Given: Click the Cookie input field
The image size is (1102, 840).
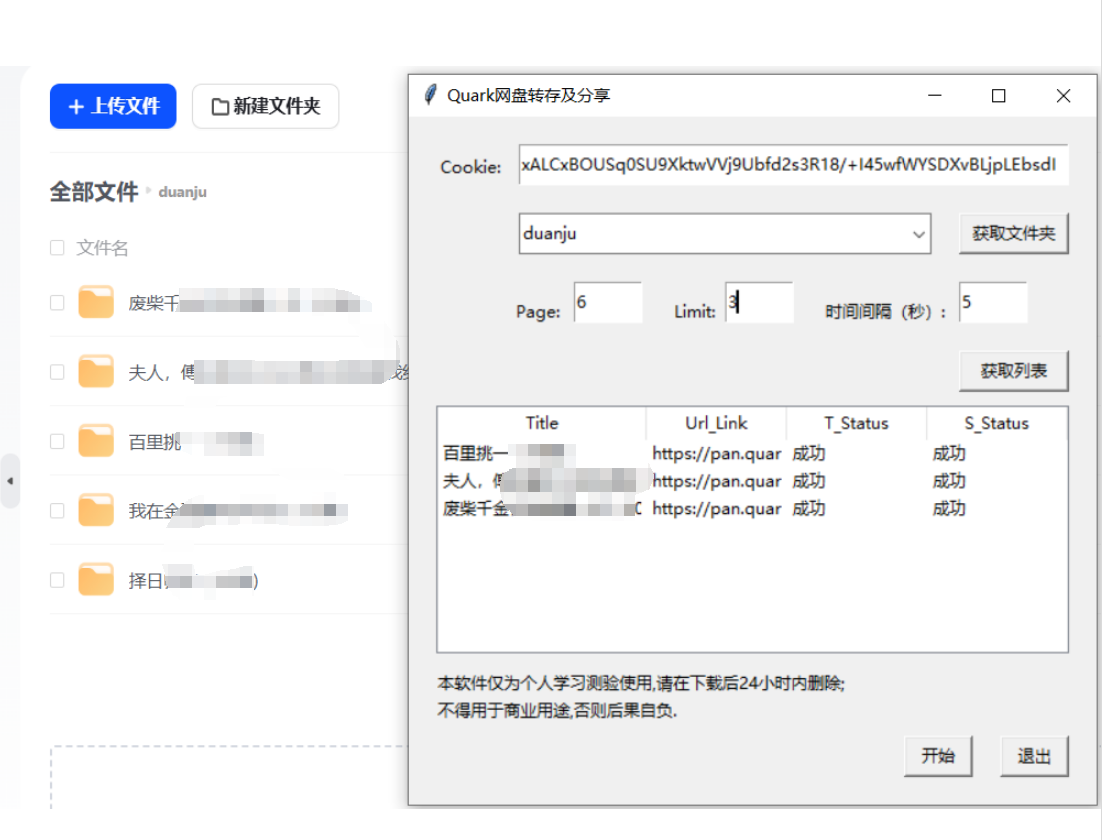Looking at the screenshot, I should click(793, 164).
